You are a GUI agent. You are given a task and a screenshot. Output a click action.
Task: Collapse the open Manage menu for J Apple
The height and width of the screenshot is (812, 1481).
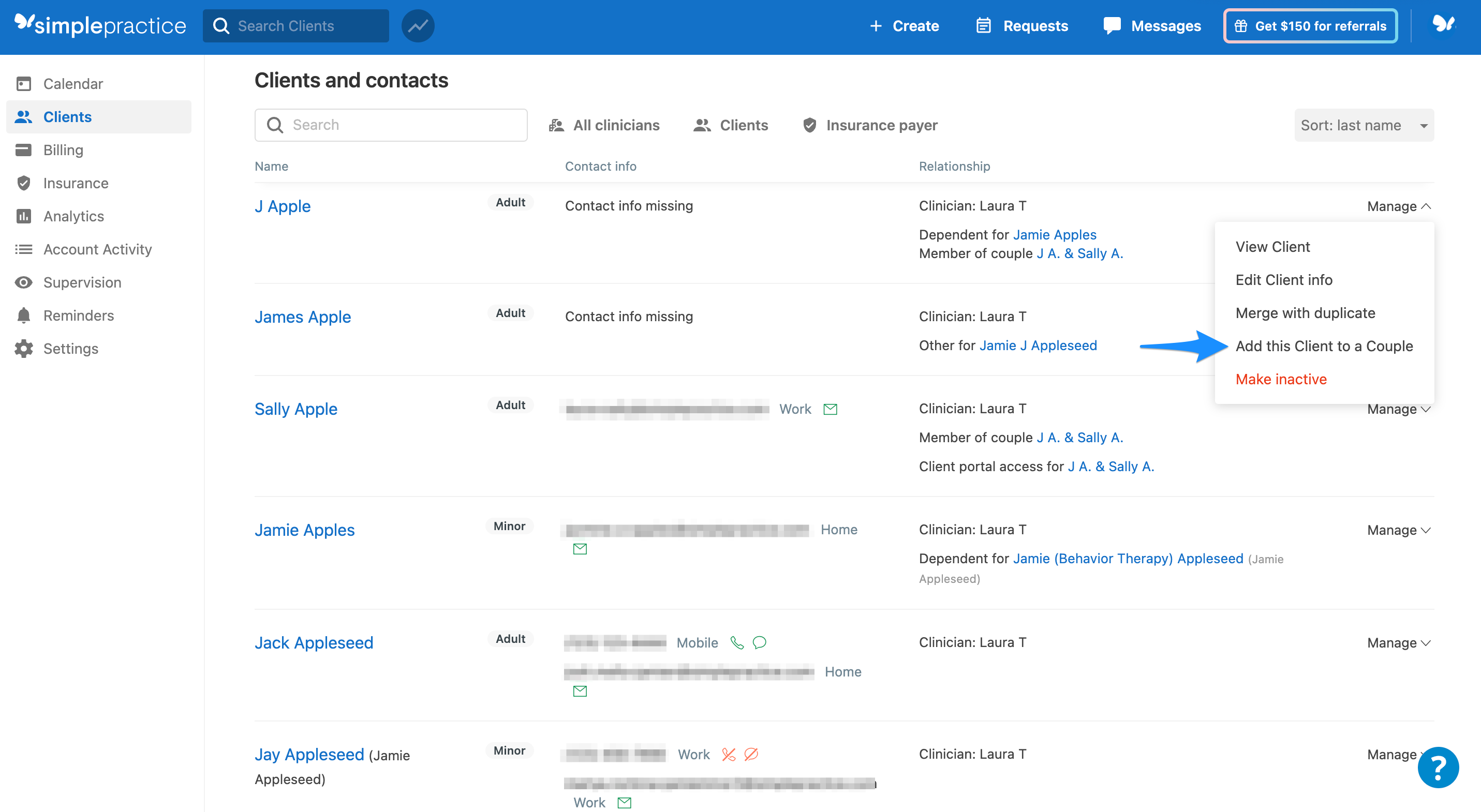tap(1398, 206)
